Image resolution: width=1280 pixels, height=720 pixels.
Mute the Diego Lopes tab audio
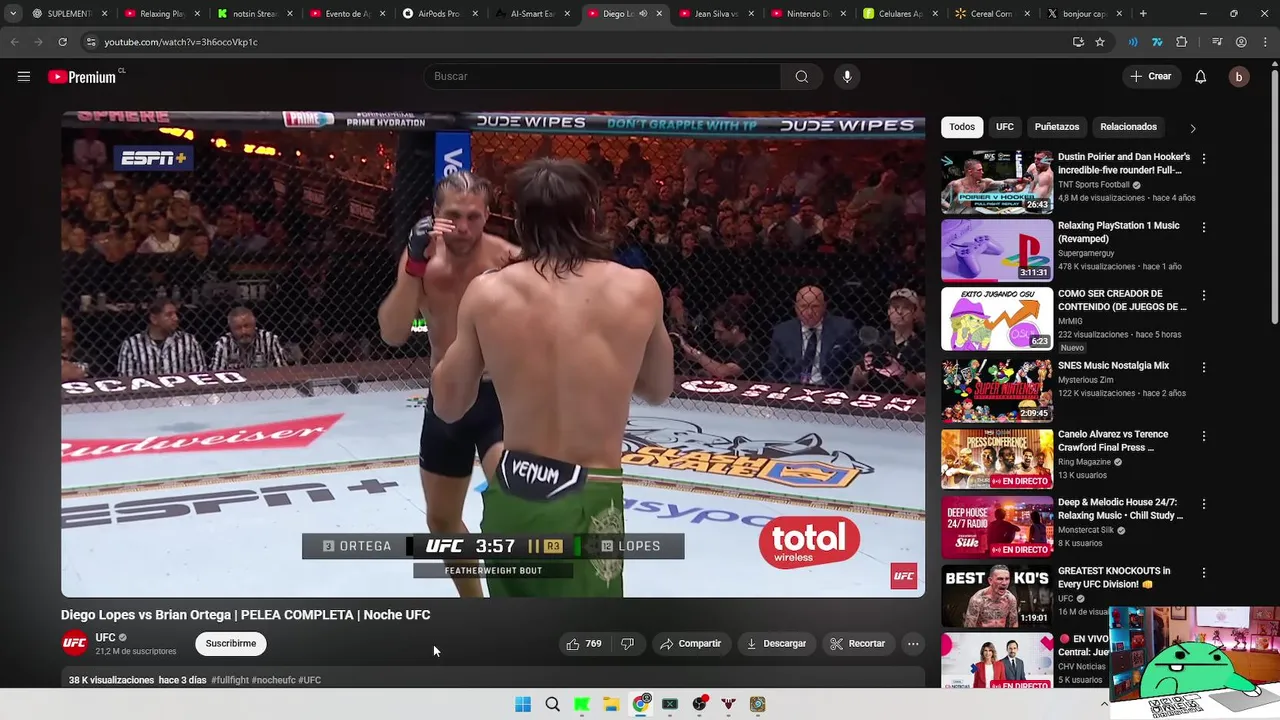click(643, 14)
